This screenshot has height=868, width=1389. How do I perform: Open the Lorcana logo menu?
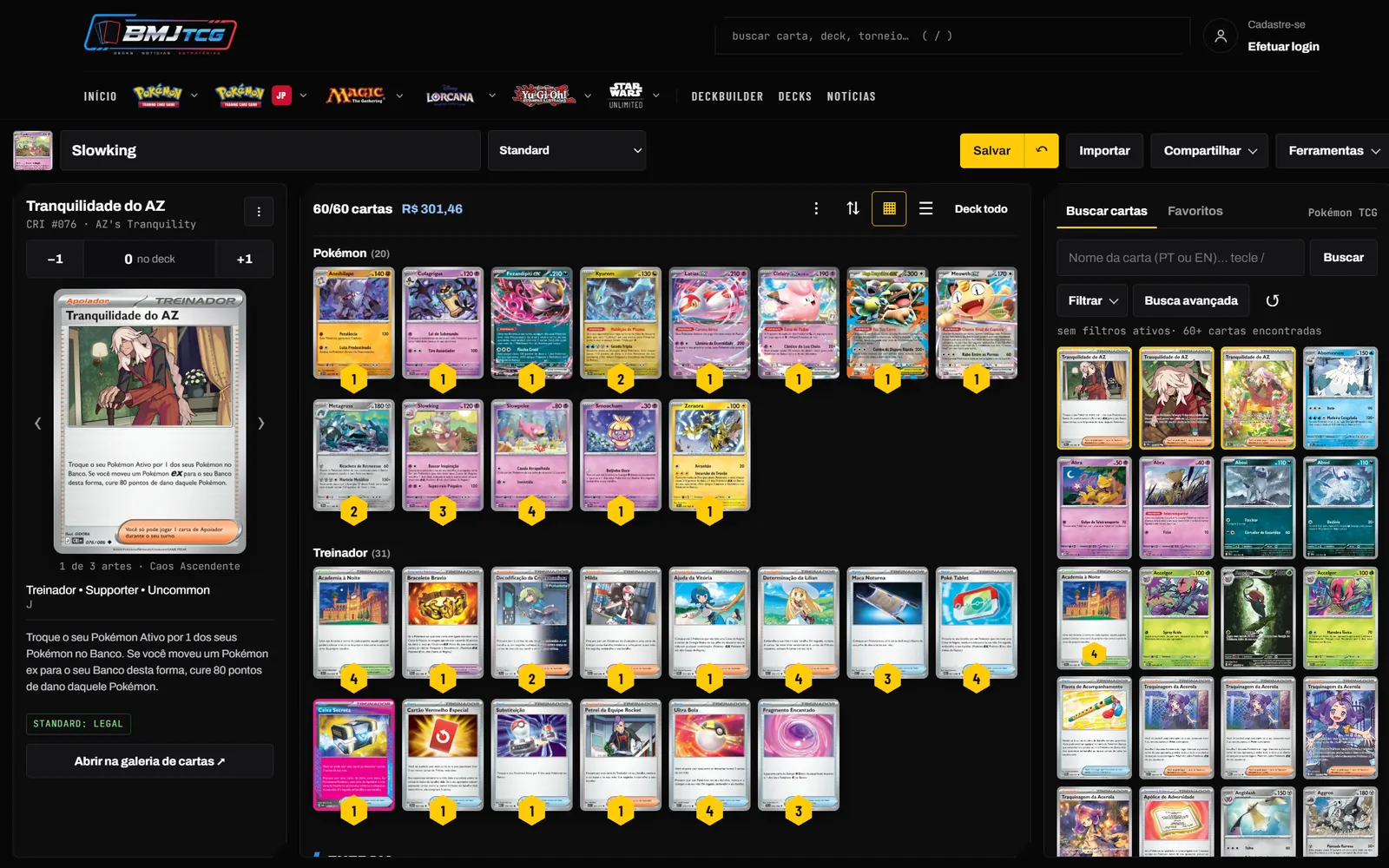pos(451,95)
